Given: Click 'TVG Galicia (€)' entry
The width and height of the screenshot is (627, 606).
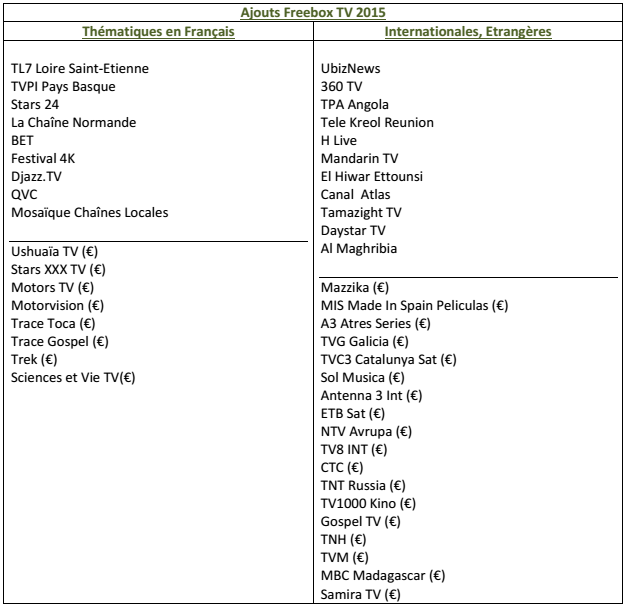Looking at the screenshot, I should point(365,342).
